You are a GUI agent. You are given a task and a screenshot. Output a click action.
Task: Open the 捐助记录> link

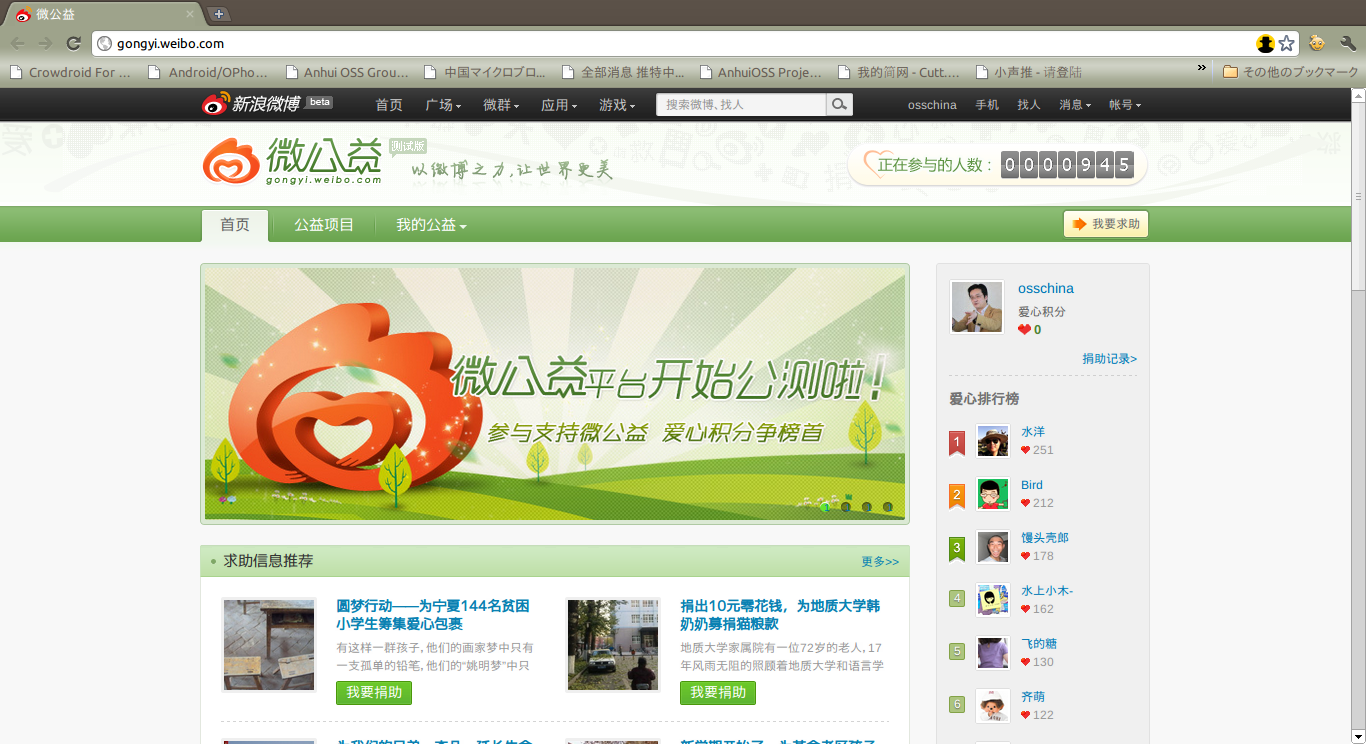click(x=1109, y=358)
